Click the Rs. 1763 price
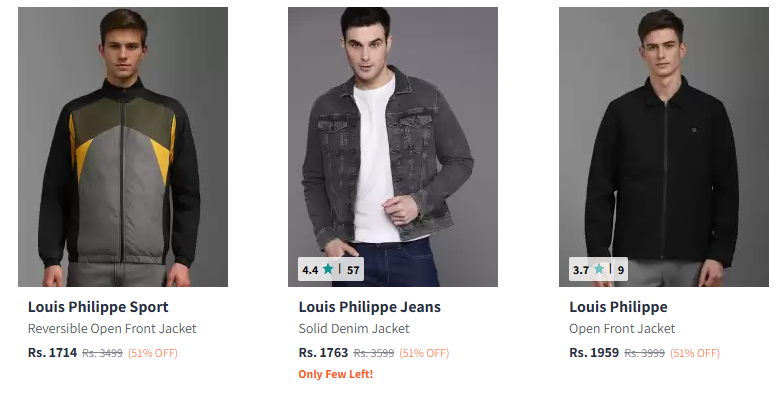Viewport: 782px width, 407px height. point(323,352)
